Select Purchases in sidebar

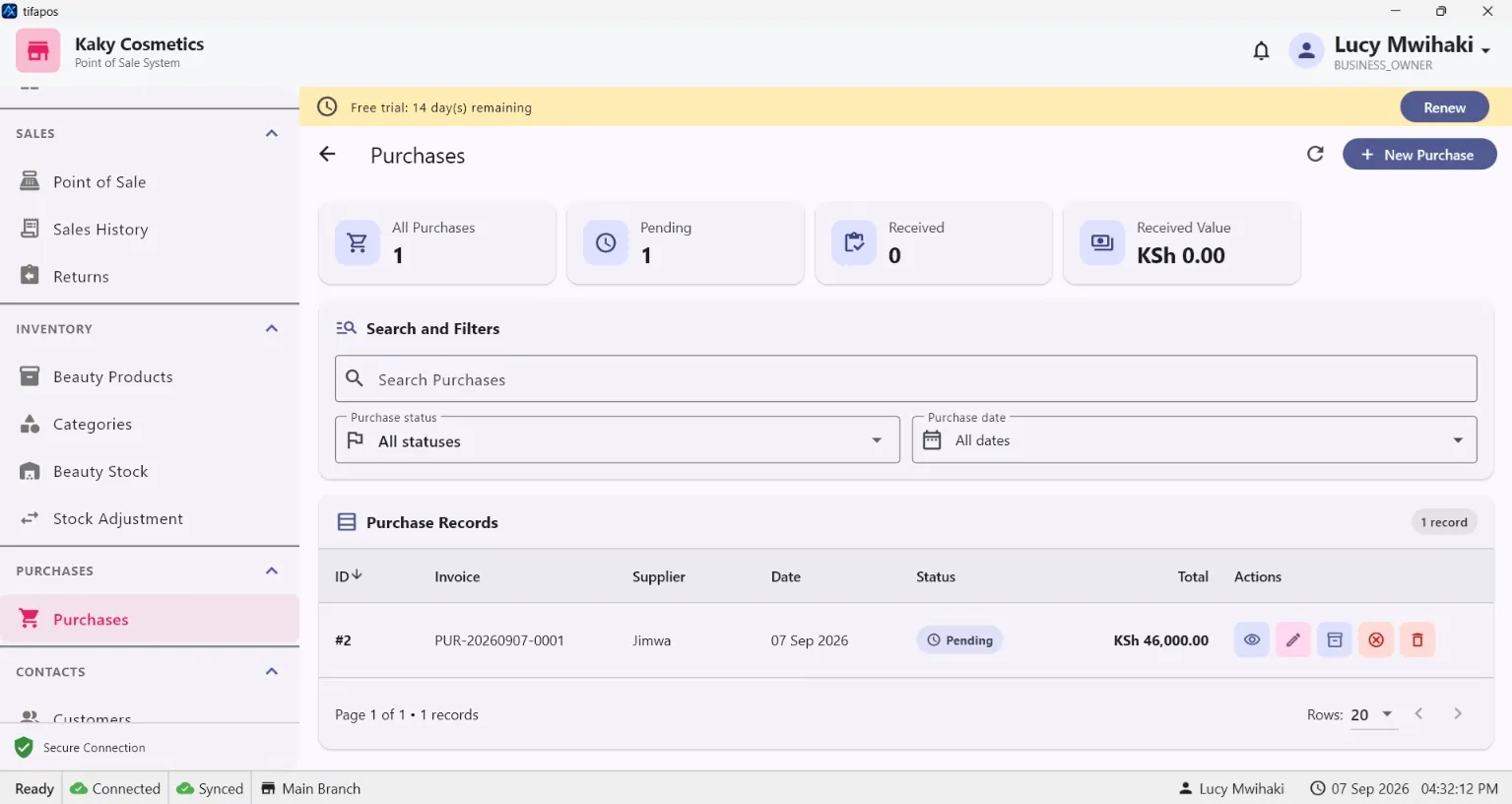150,619
